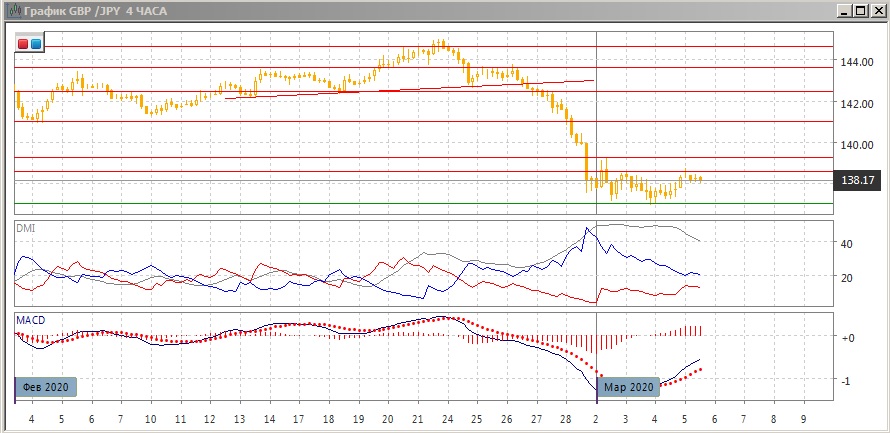Click date 13 on the time axis
Viewport: 890px width, 433px height.
(x=240, y=418)
